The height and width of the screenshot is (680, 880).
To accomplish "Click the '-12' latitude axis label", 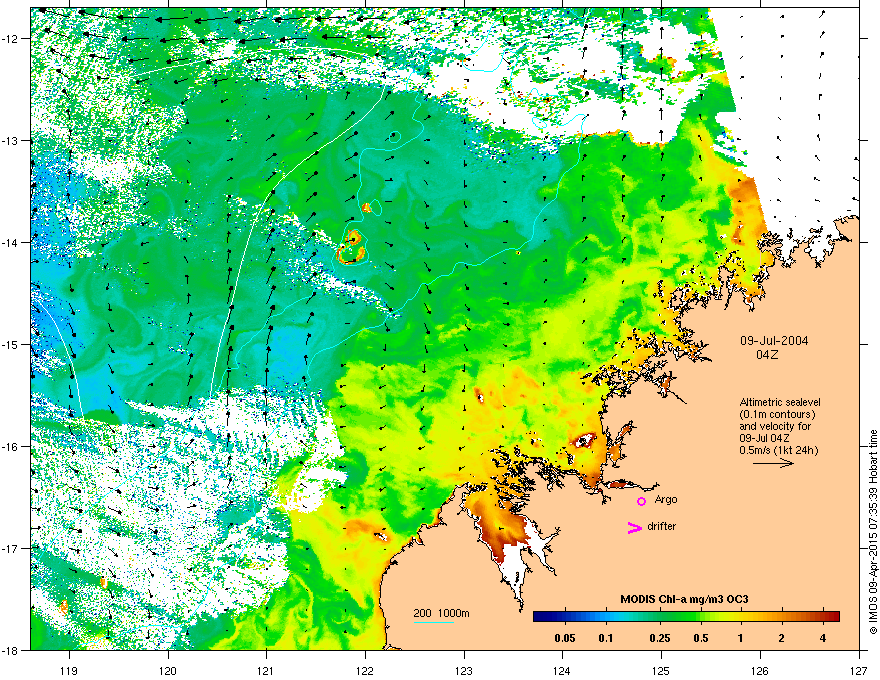I will (11, 39).
